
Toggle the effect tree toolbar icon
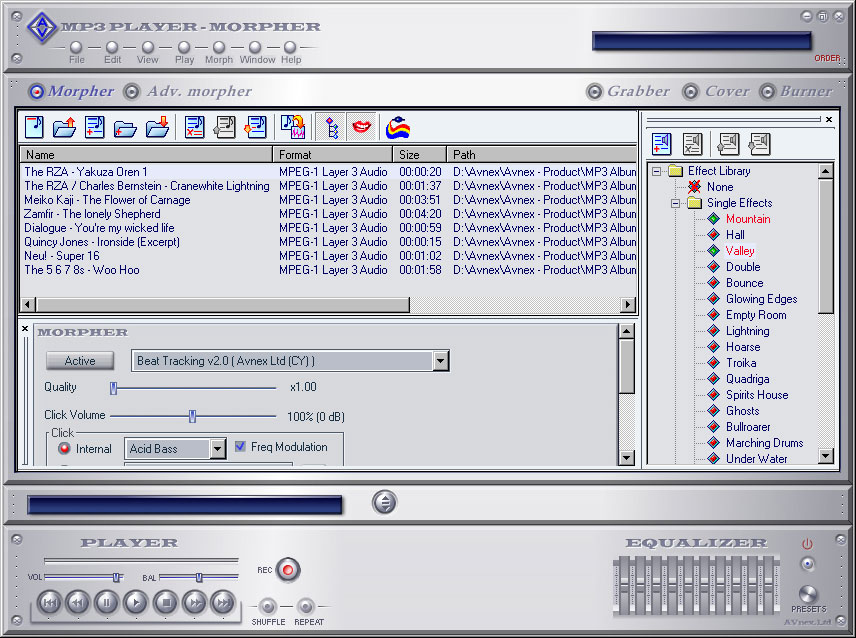[331, 127]
